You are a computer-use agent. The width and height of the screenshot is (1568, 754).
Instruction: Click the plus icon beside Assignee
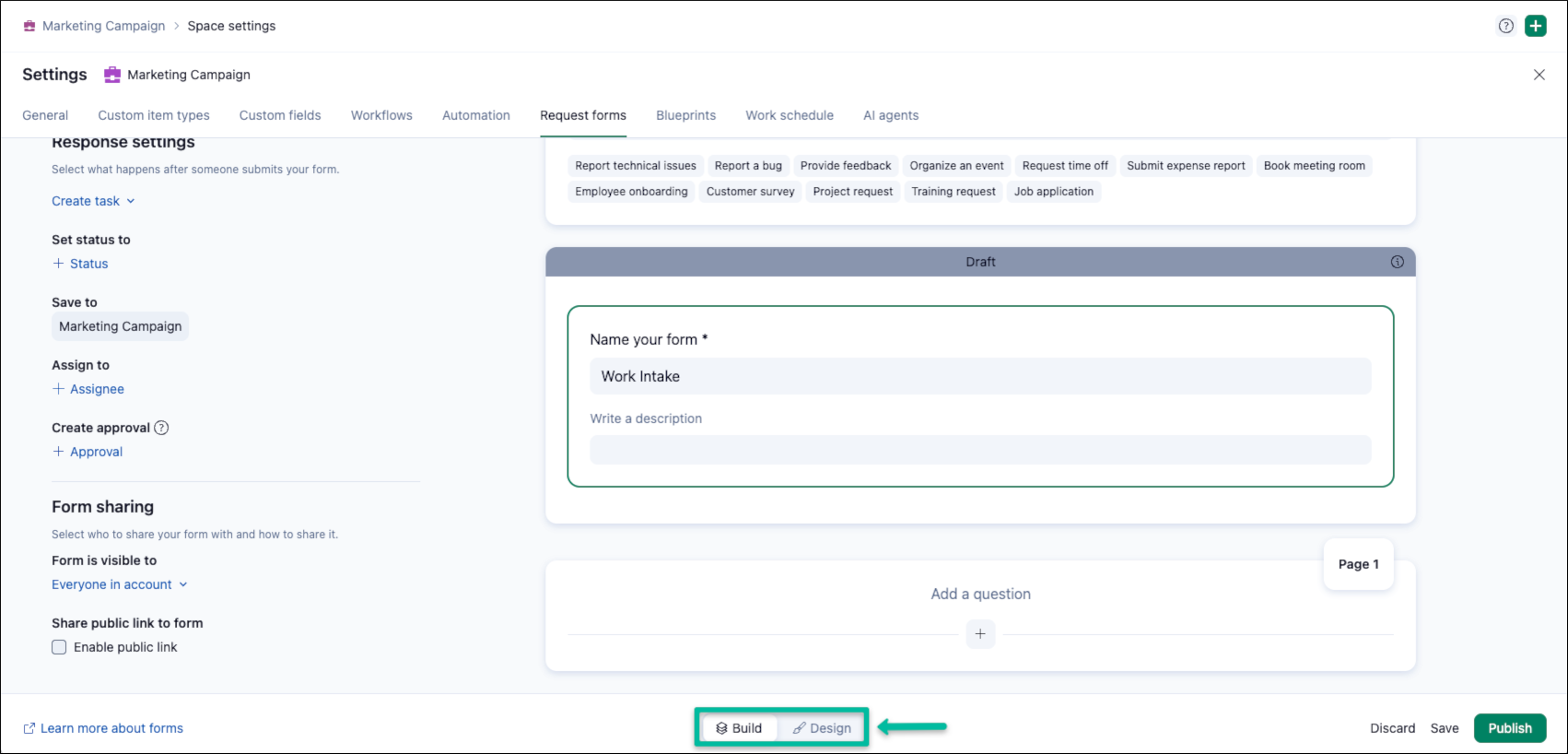59,389
